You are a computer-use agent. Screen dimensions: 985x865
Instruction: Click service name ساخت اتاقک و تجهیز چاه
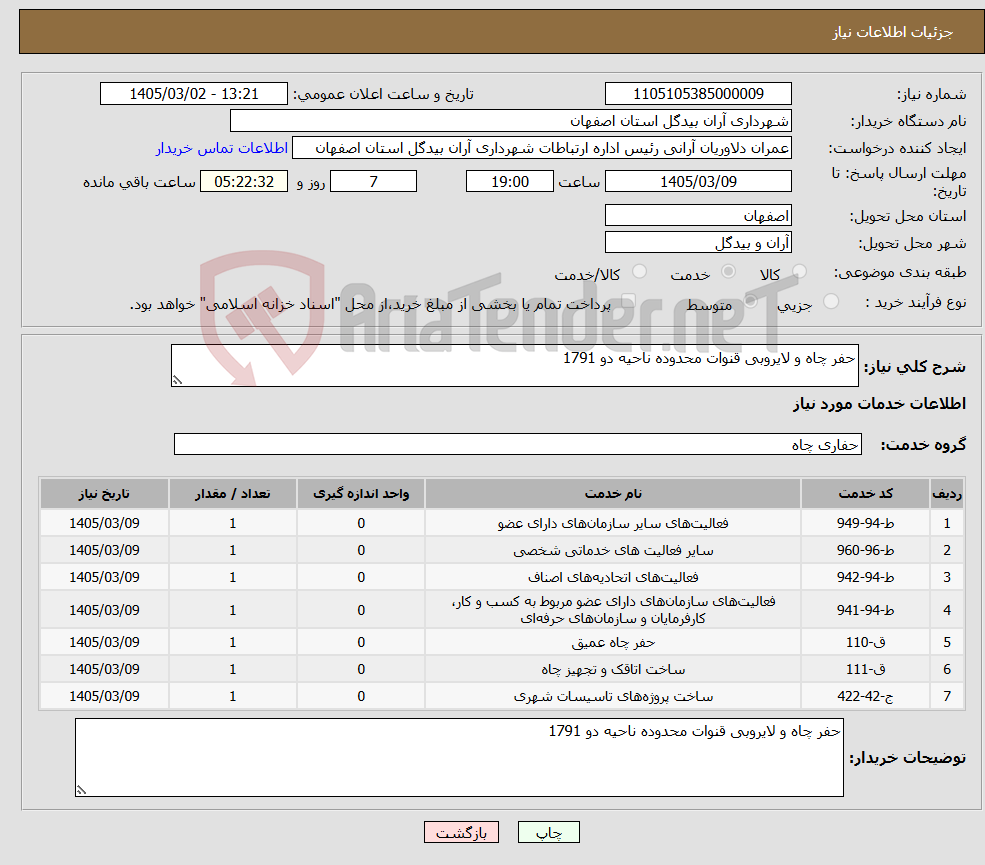(x=613, y=670)
